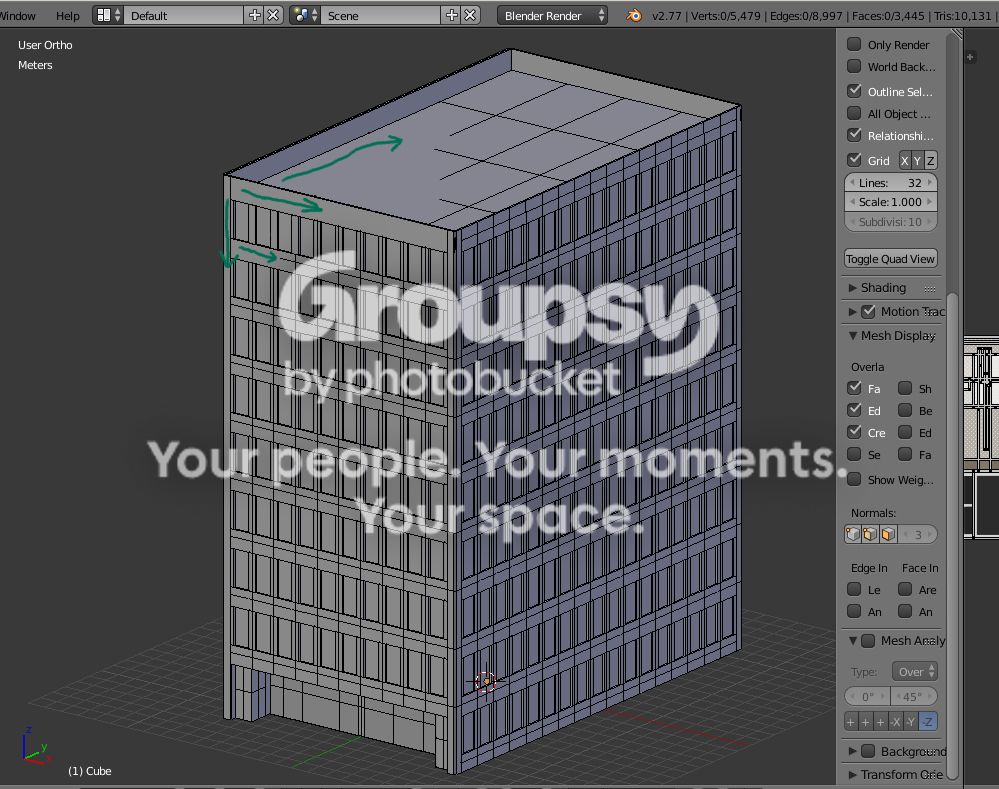Add a new scene with plus icon
Screen dimensions: 999x789
[x=452, y=15]
